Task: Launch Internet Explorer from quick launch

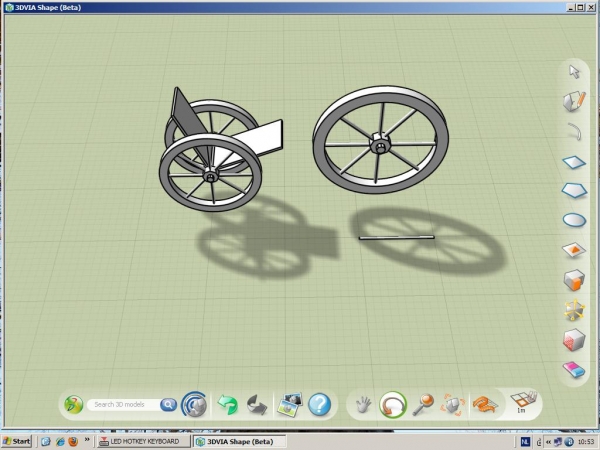Action: coord(60,442)
